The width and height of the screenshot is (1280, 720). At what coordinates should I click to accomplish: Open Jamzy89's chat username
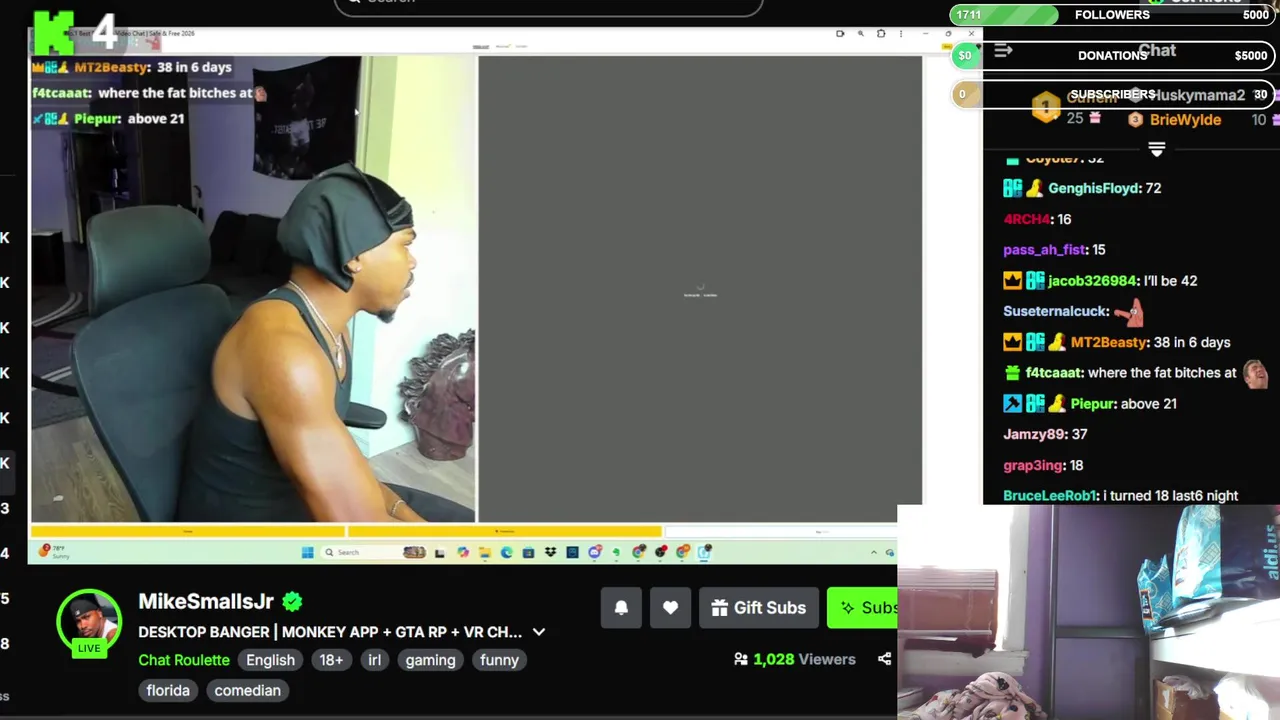1033,434
